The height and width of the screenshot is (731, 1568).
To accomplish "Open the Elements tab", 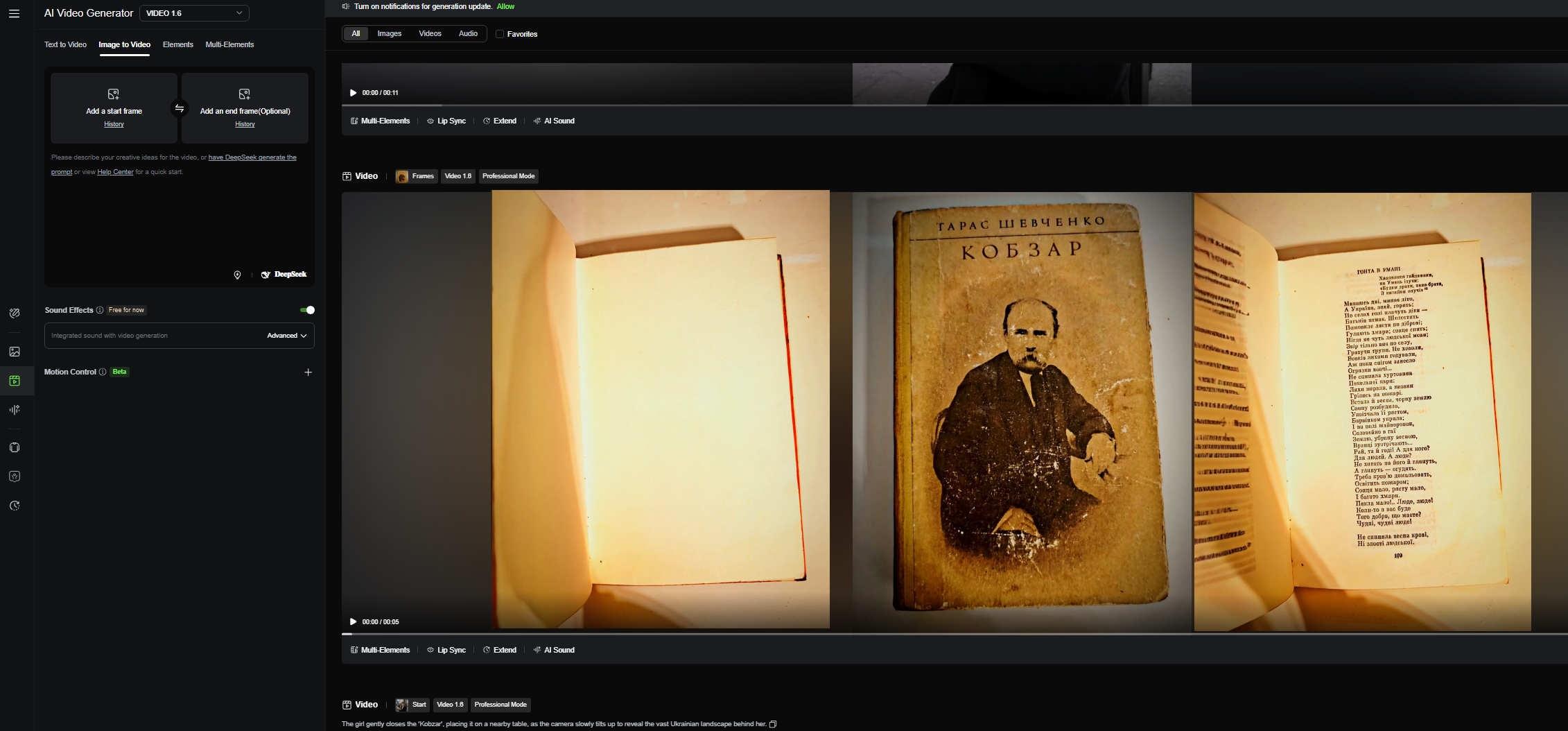I will pyautogui.click(x=178, y=44).
